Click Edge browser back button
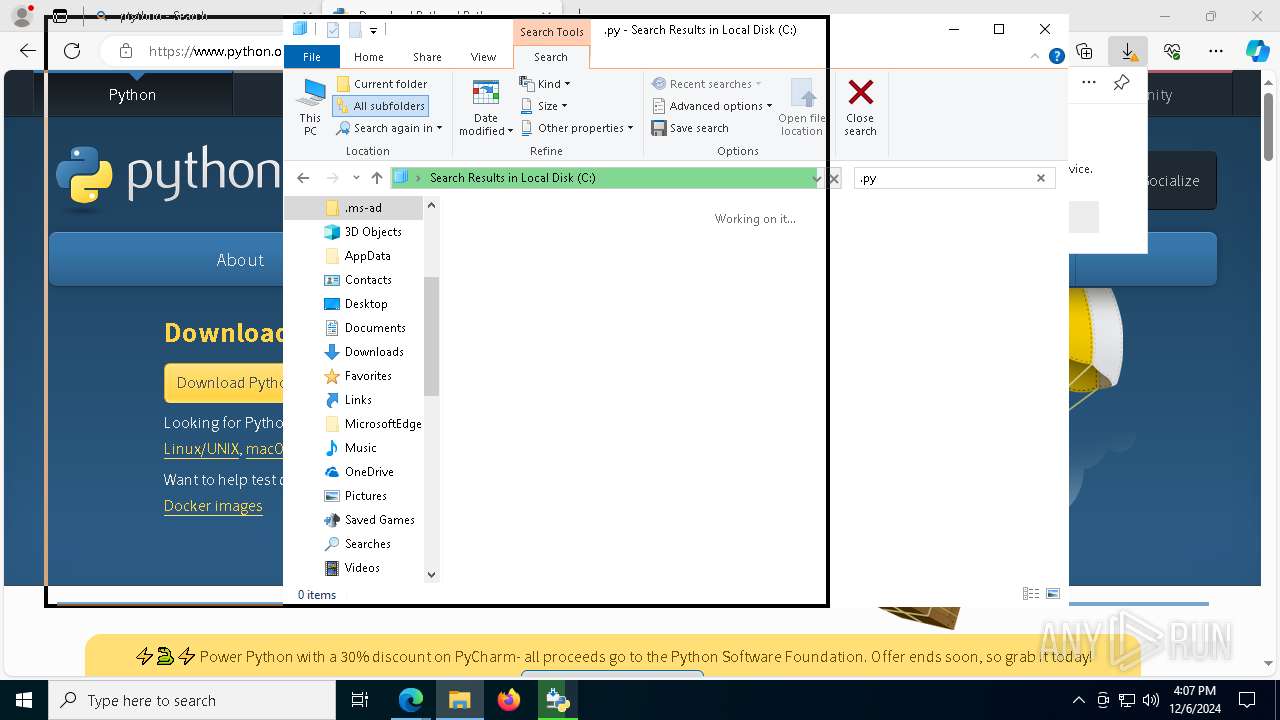This screenshot has height=720, width=1280. tap(28, 51)
